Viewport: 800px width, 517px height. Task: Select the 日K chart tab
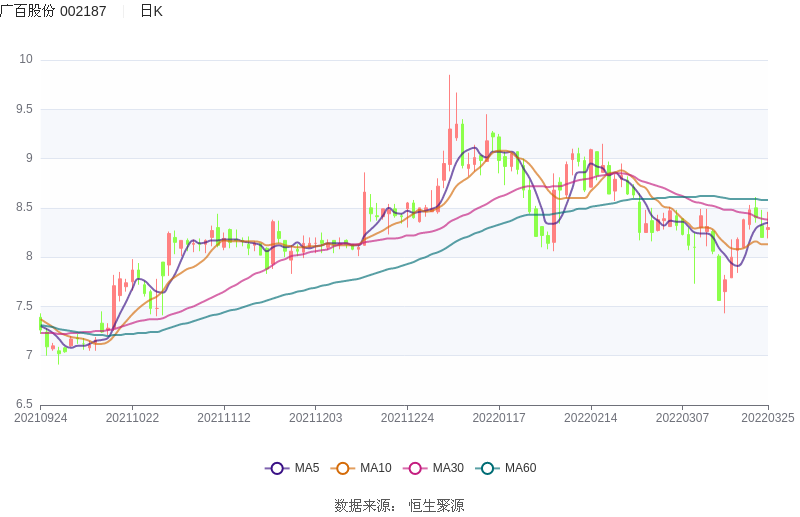[151, 11]
